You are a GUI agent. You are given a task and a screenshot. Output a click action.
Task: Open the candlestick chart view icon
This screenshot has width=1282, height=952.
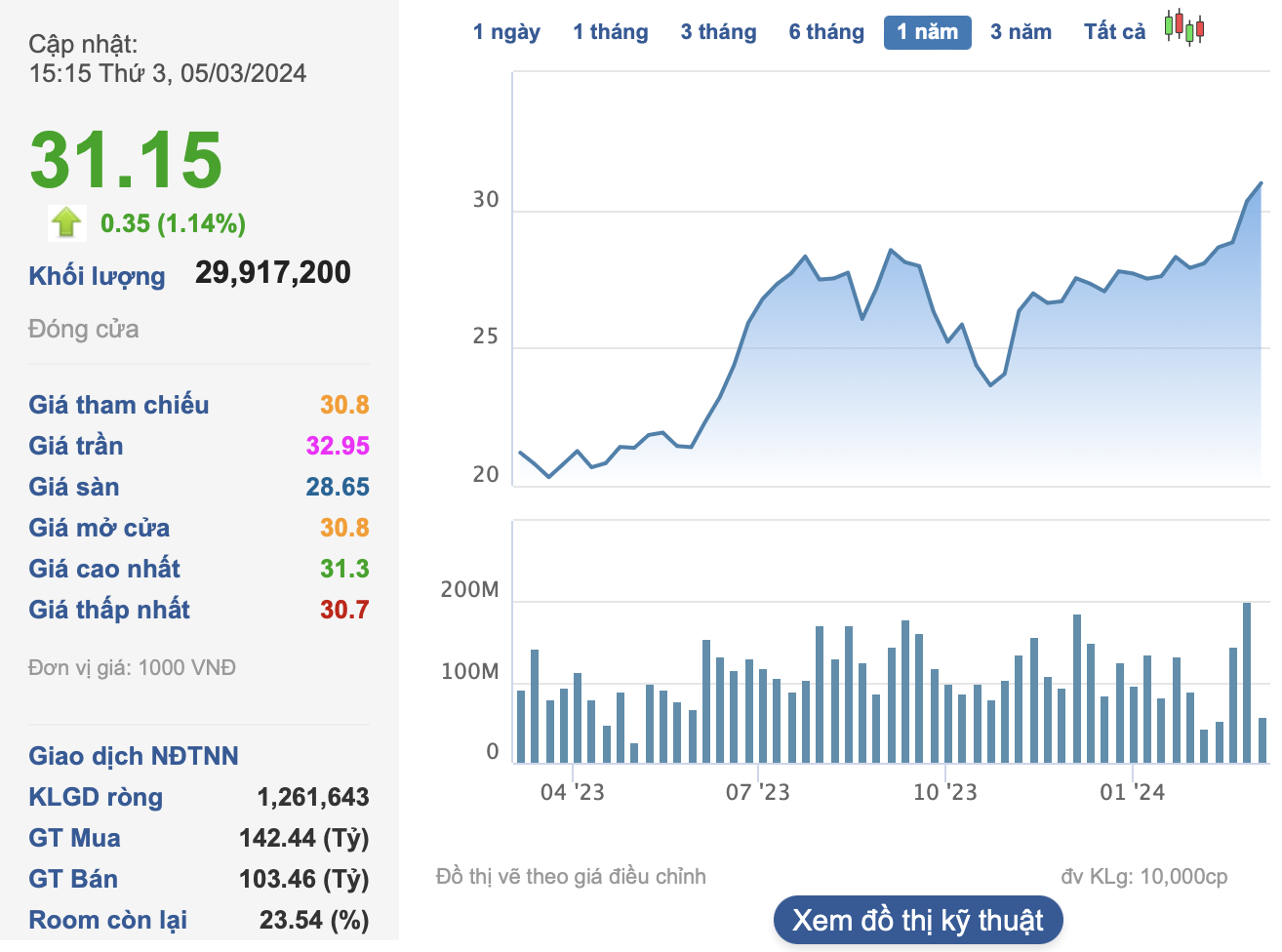click(x=1184, y=28)
